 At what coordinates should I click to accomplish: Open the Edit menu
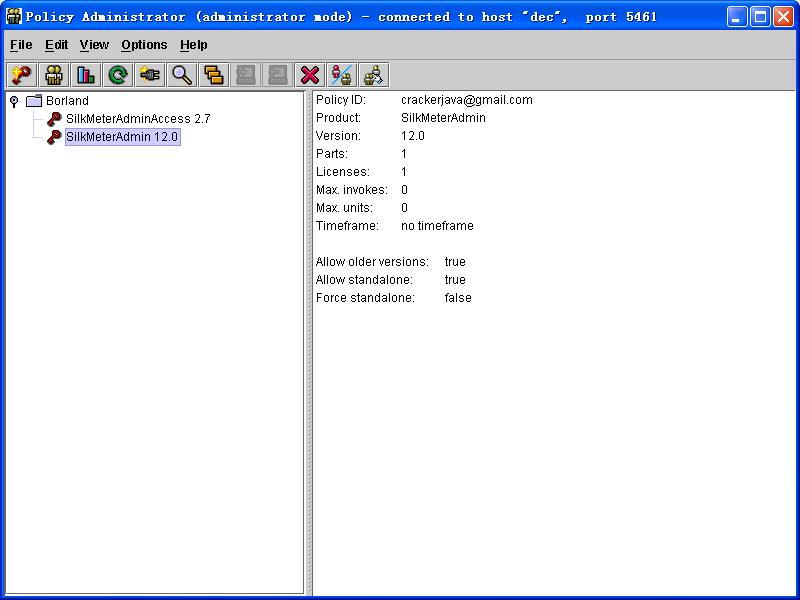[x=56, y=45]
